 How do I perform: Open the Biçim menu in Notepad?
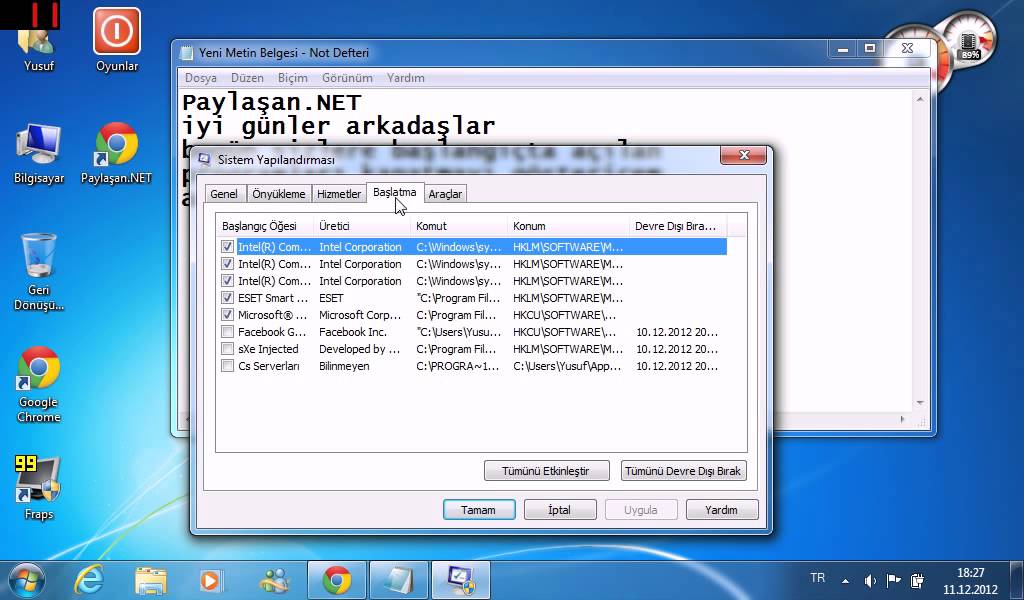pos(293,78)
